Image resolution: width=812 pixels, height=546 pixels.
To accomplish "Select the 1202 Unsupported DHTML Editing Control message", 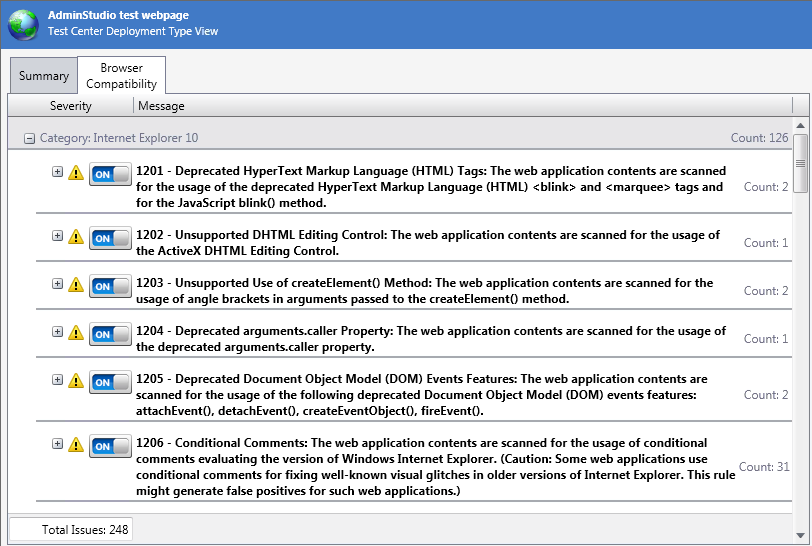I will point(428,243).
